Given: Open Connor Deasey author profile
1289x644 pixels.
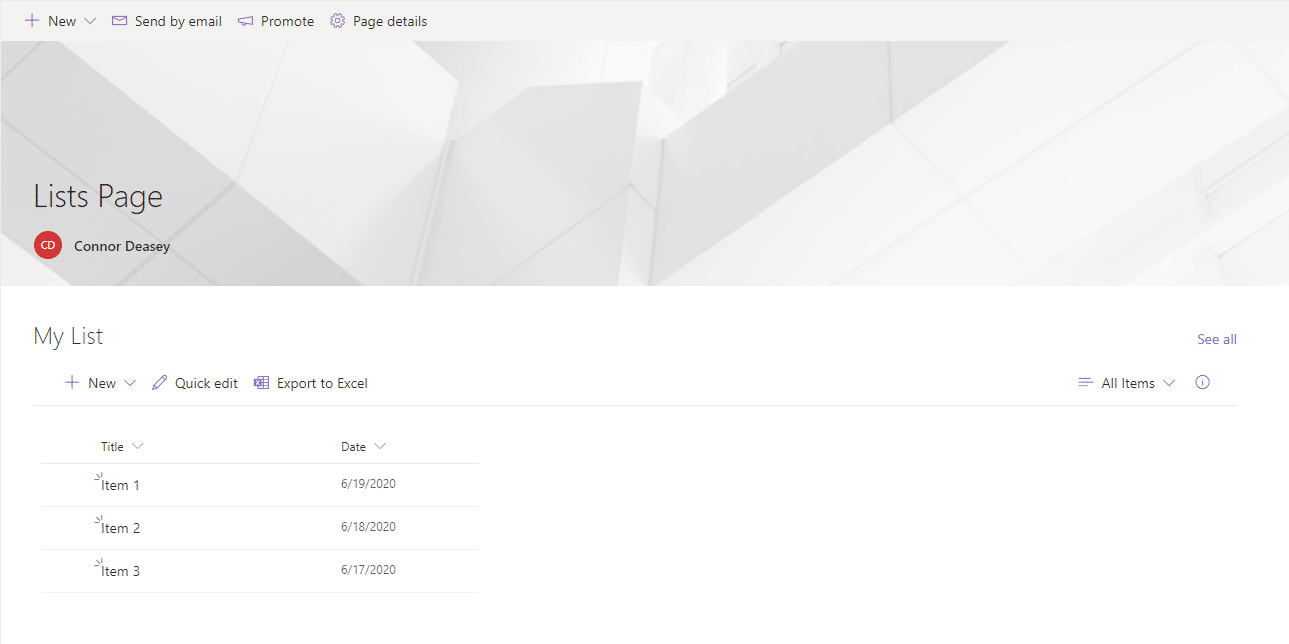Looking at the screenshot, I should 122,246.
